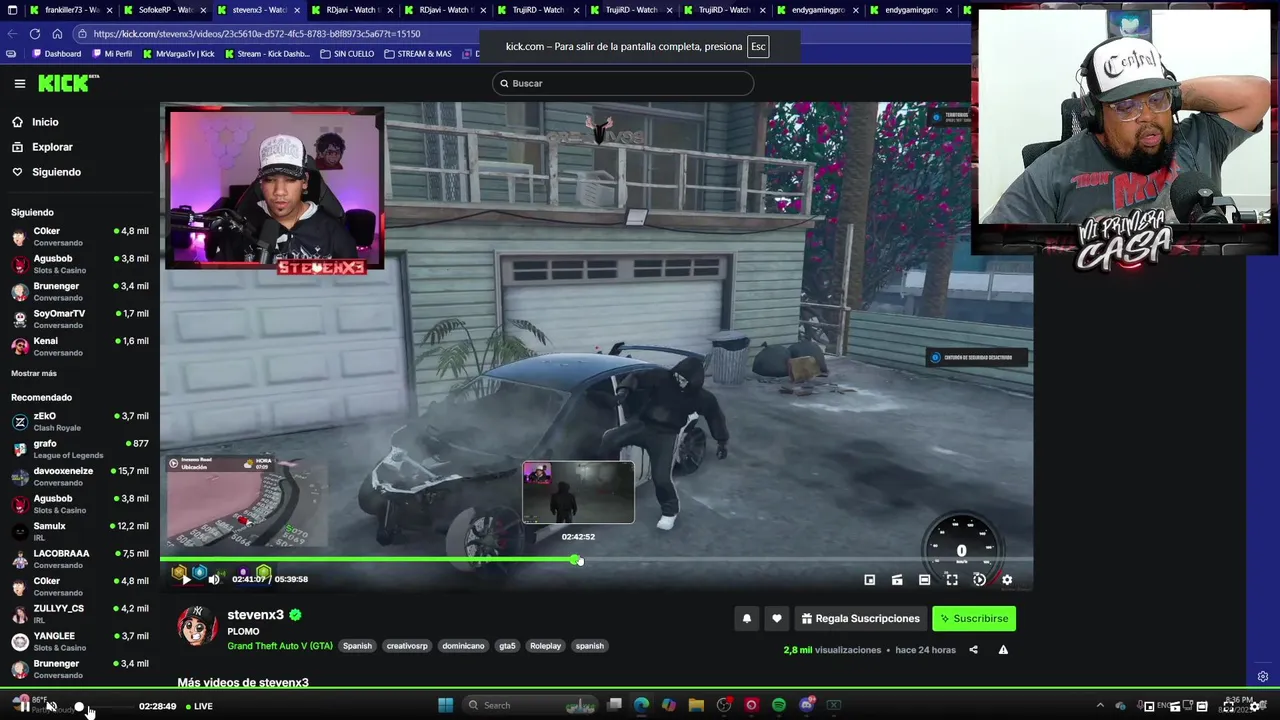Play the stevenx3 video
The height and width of the screenshot is (720, 1280).
[x=186, y=579]
